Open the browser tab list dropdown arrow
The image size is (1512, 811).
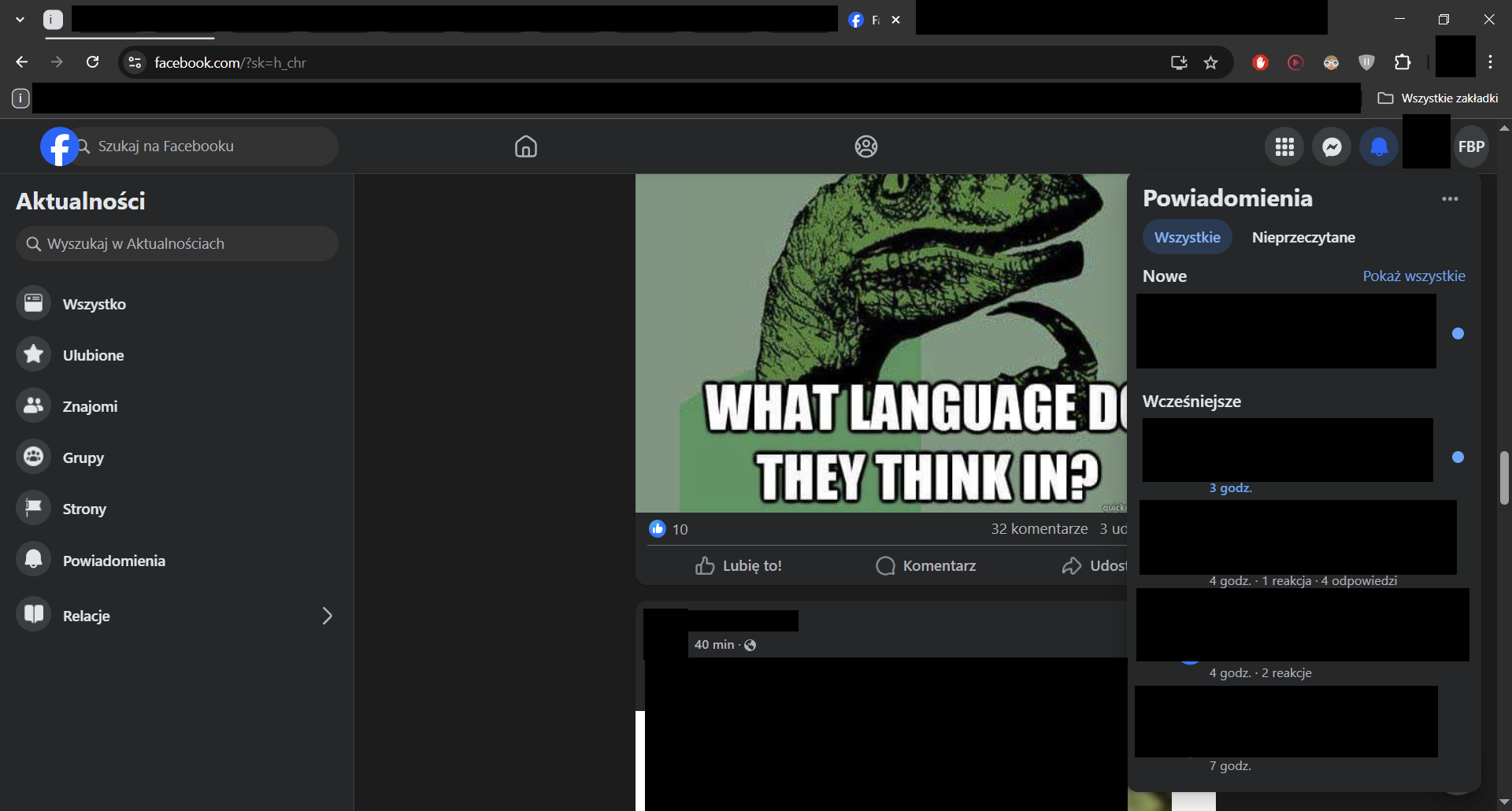coord(20,19)
